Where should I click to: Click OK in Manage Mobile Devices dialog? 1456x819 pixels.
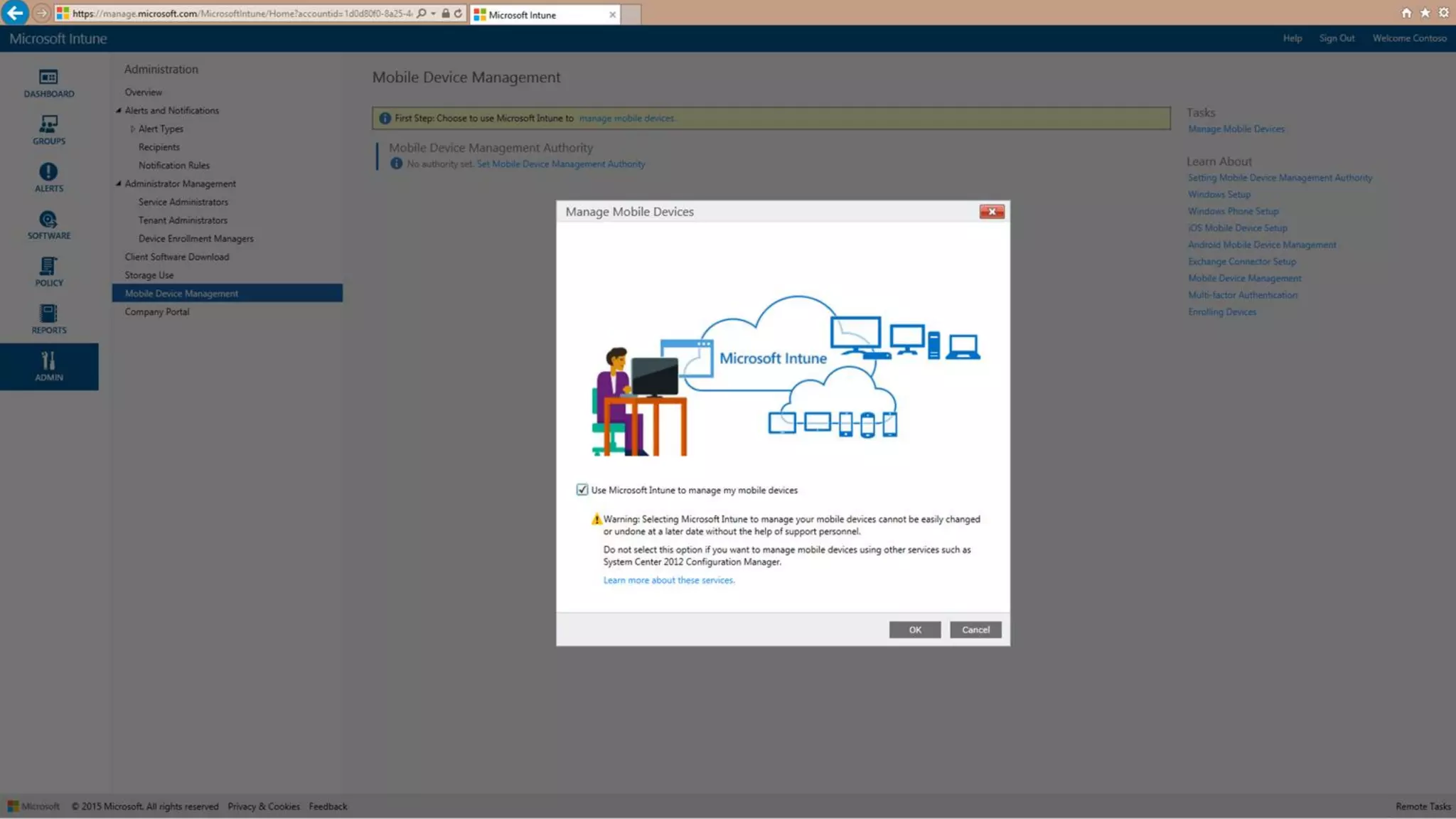pos(914,630)
